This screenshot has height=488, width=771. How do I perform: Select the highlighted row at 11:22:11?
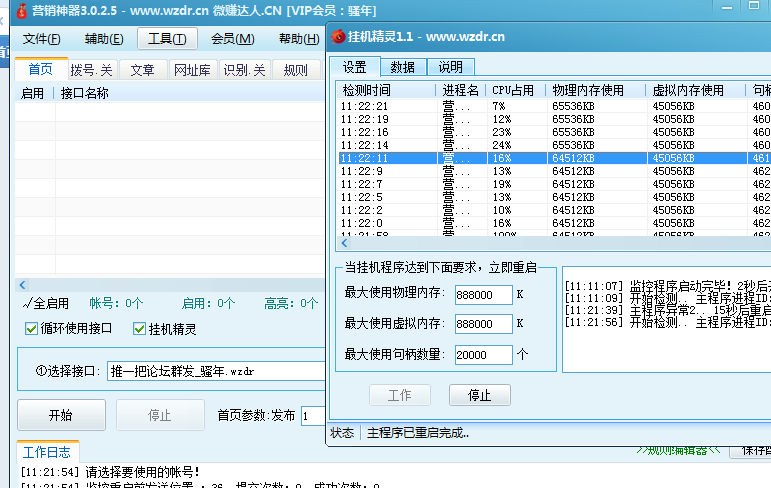[x=554, y=158]
